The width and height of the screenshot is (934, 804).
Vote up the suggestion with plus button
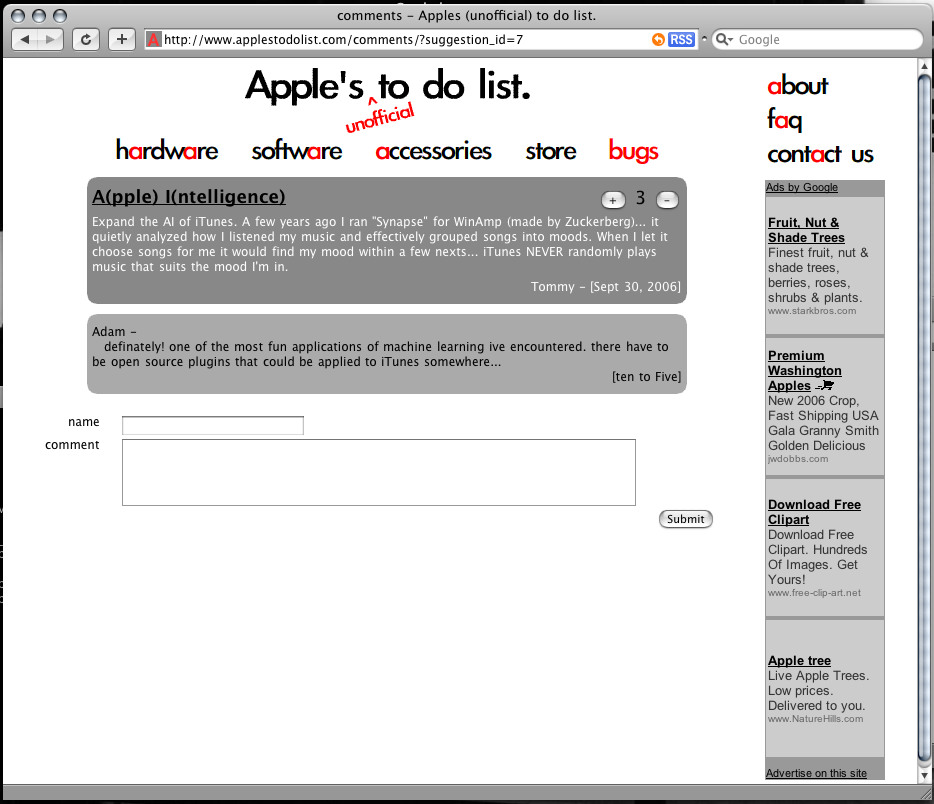[613, 200]
